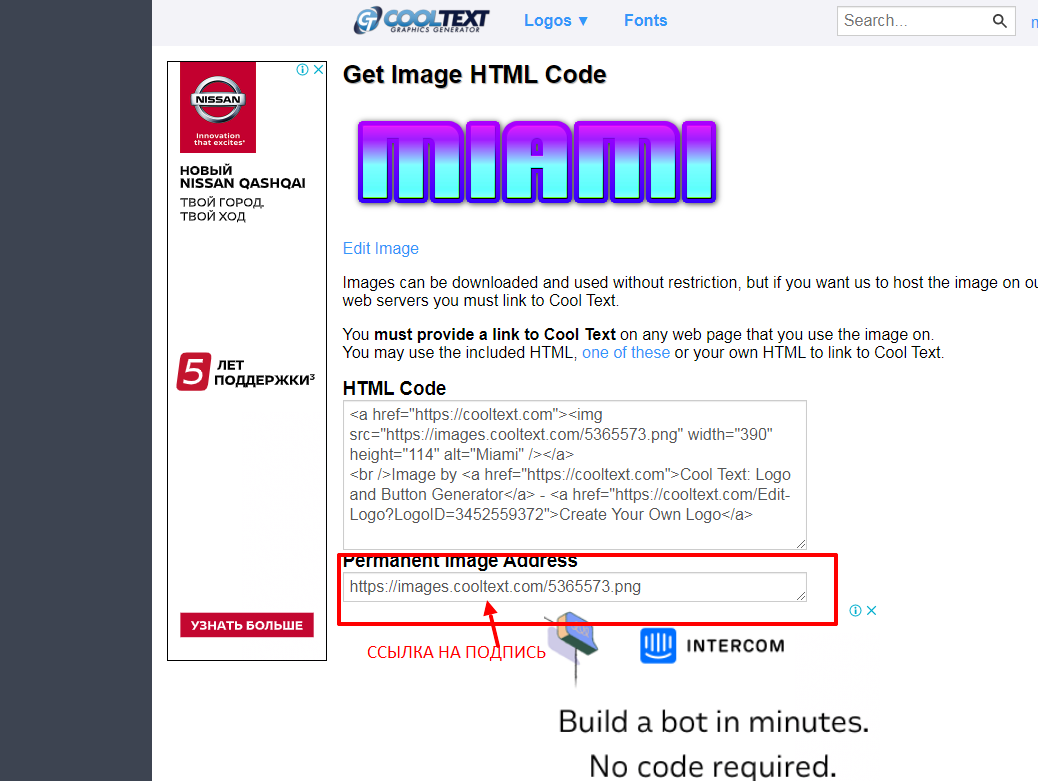Click the УЗНАТЬ БОЛЬШЕ button
This screenshot has width=1038, height=781.
click(x=247, y=625)
